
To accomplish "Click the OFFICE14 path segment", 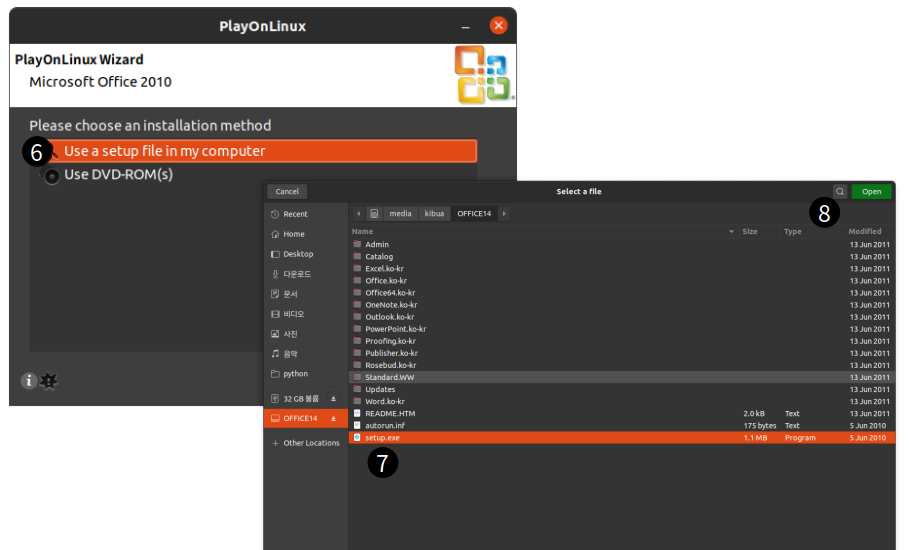I will [x=474, y=214].
